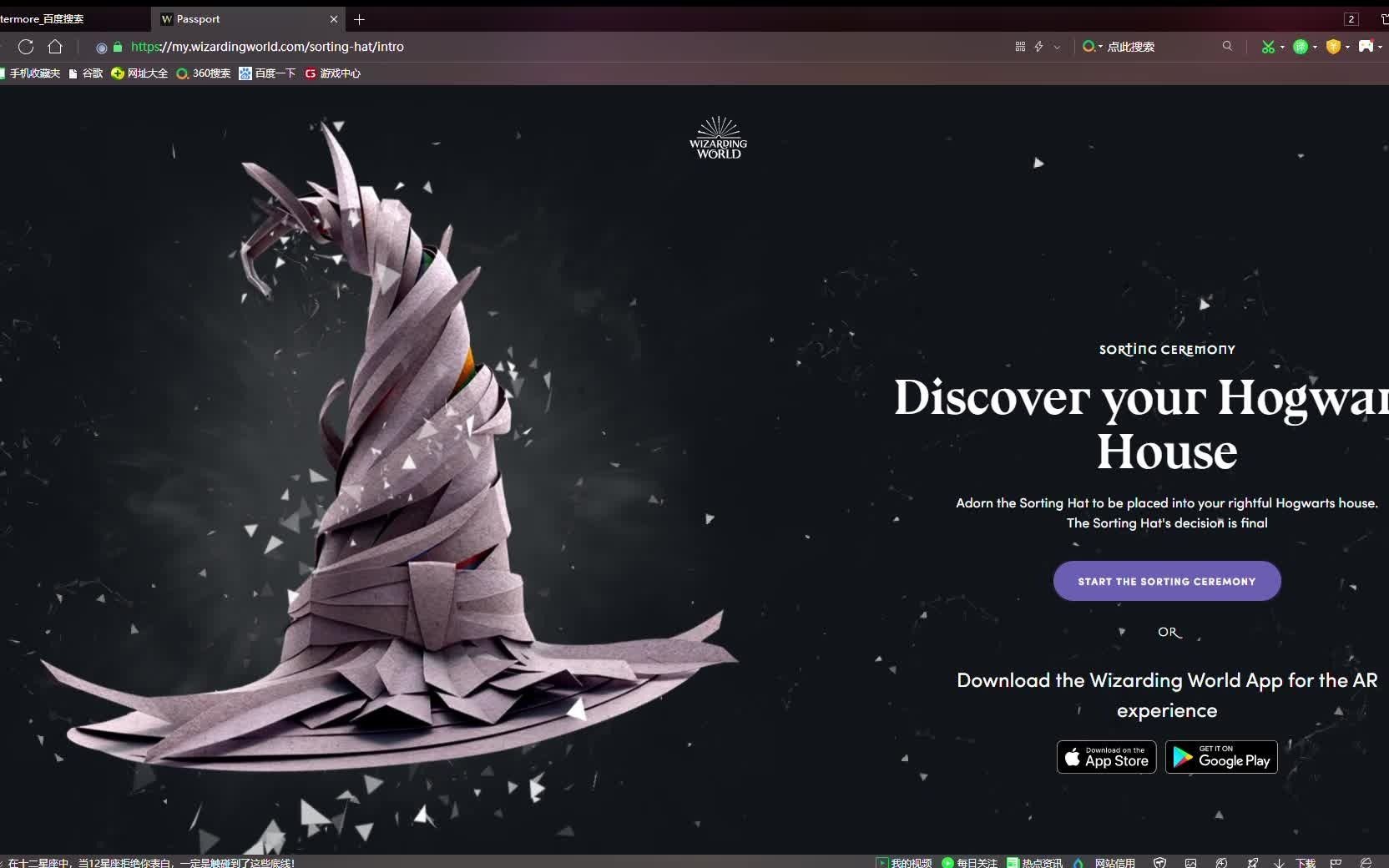Open the 游戏中心 bookmark
This screenshot has width=1389, height=868.
click(x=332, y=73)
